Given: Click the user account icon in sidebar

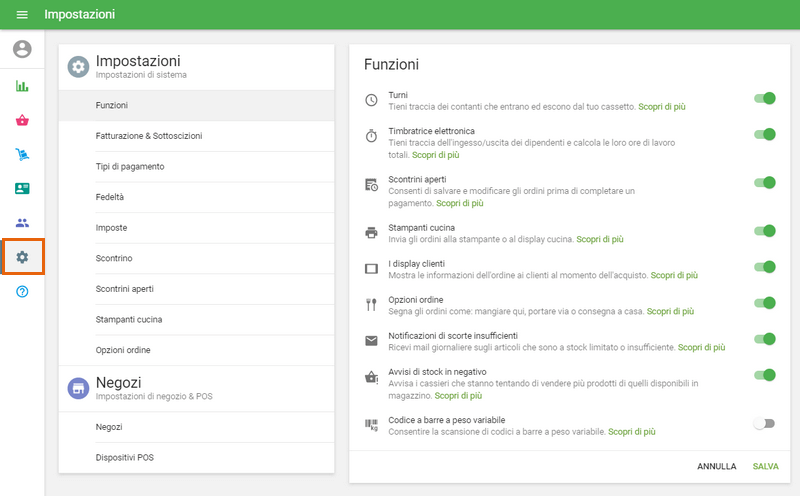Looking at the screenshot, I should pos(22,49).
